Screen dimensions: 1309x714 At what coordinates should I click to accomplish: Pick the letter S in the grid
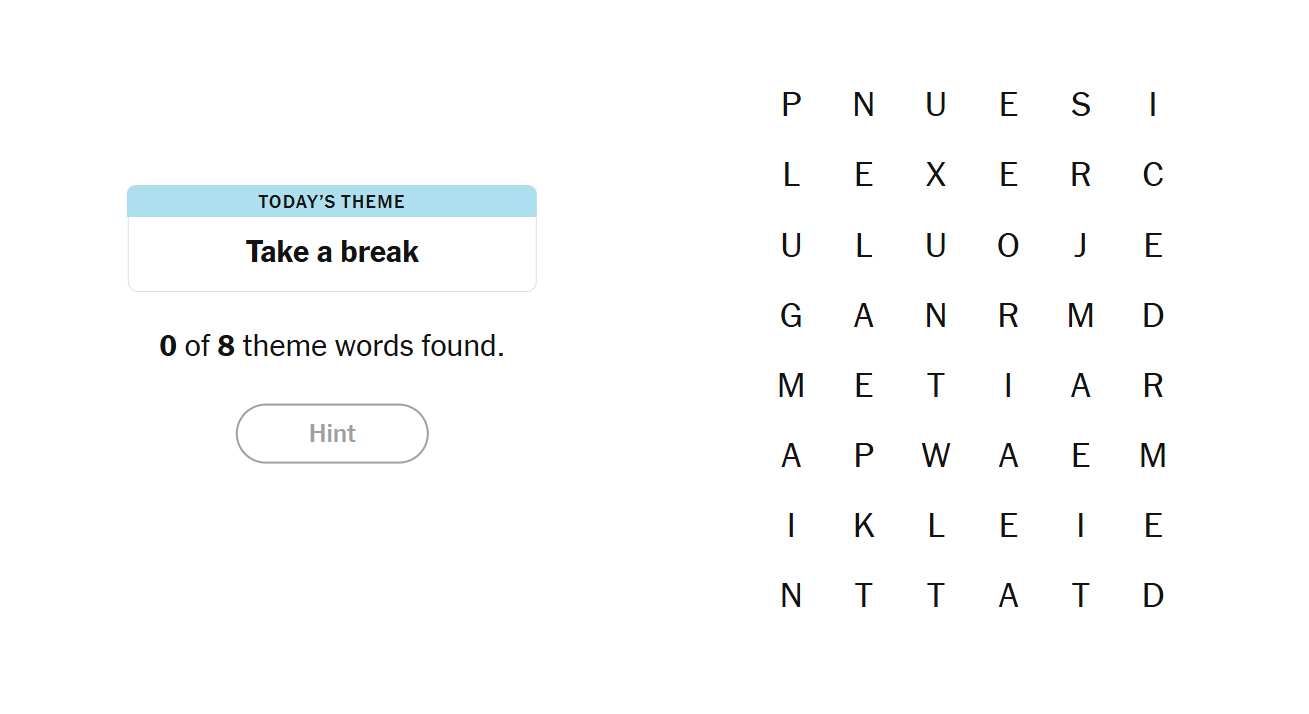(x=1080, y=105)
